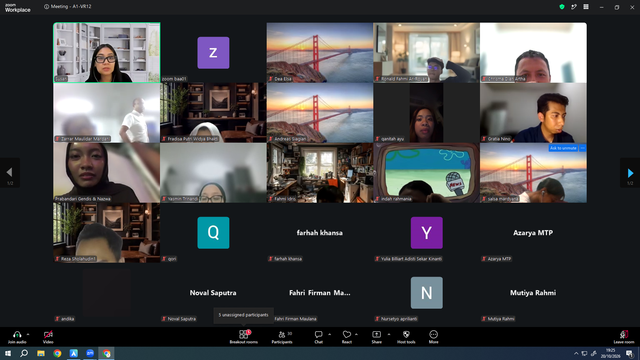
Task: Select indah rahmania's video tile
Action: point(427,173)
